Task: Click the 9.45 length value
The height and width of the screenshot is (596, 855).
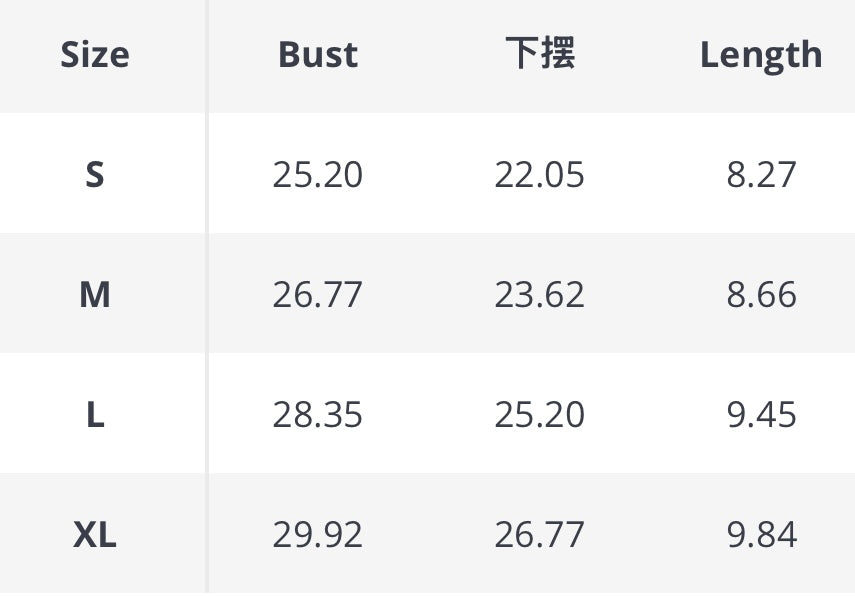Action: coord(761,415)
